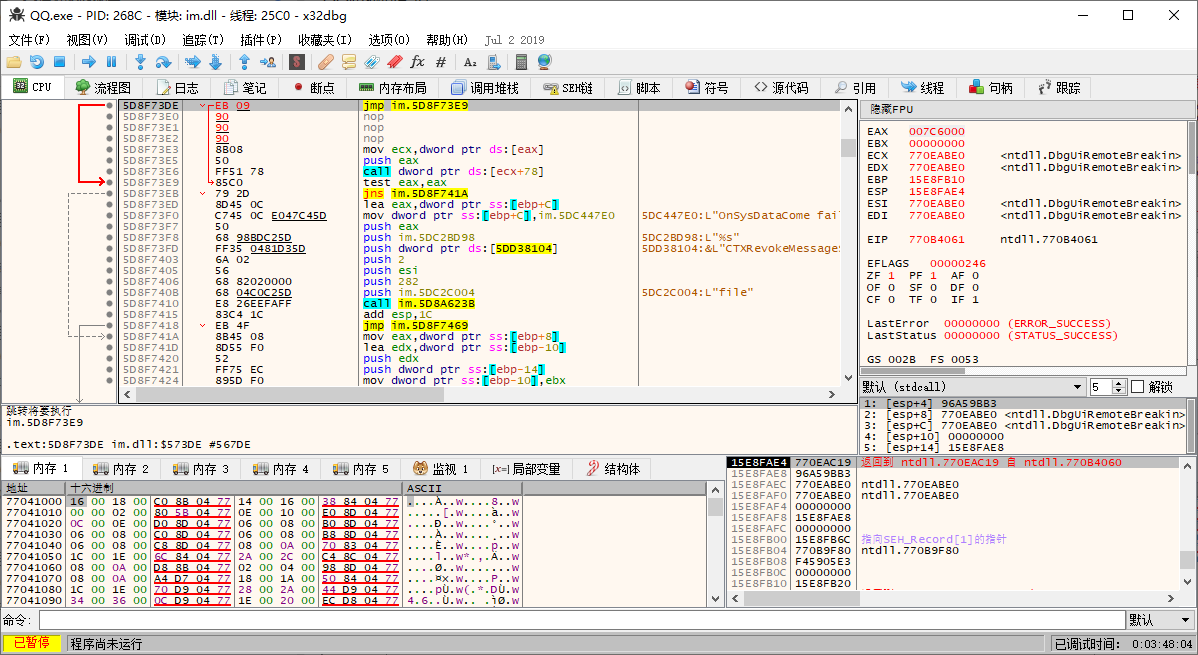This screenshot has height=655, width=1198.
Task: Open the 默认 dropdown beside command bar
Action: [1159, 620]
